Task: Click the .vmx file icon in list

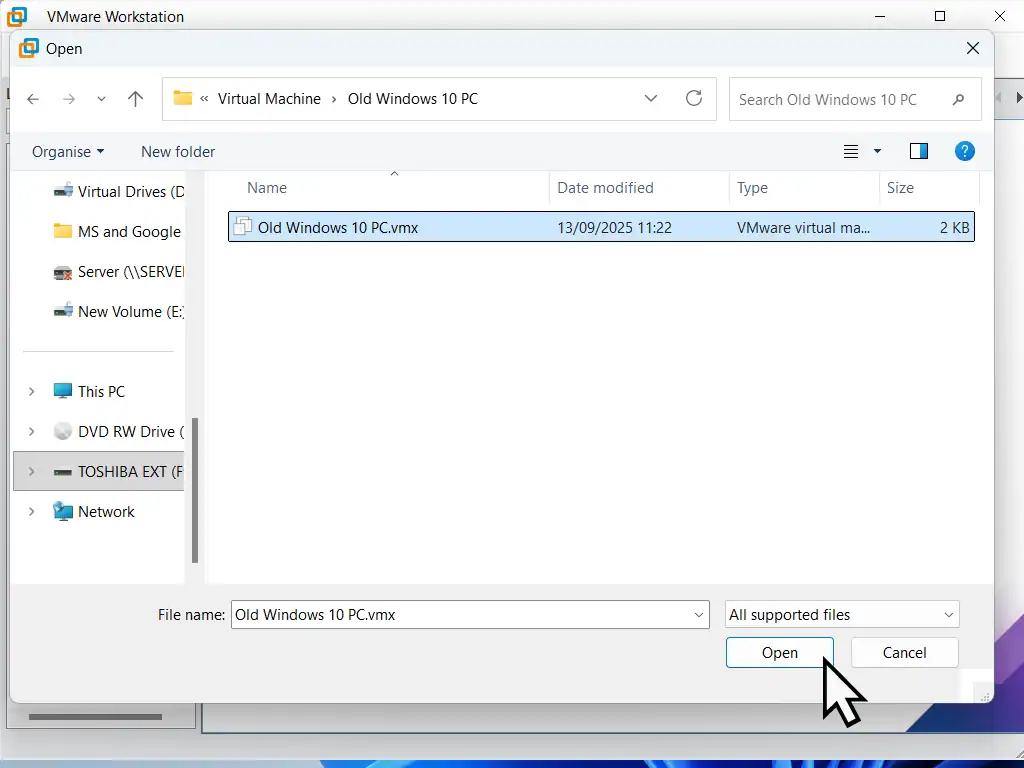Action: point(242,226)
